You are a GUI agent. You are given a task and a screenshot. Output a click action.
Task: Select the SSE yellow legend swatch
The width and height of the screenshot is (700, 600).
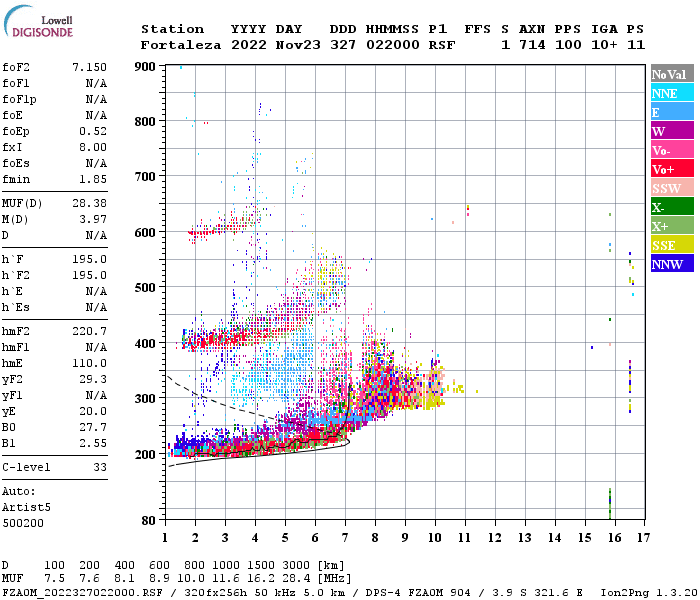pyautogui.click(x=672, y=245)
